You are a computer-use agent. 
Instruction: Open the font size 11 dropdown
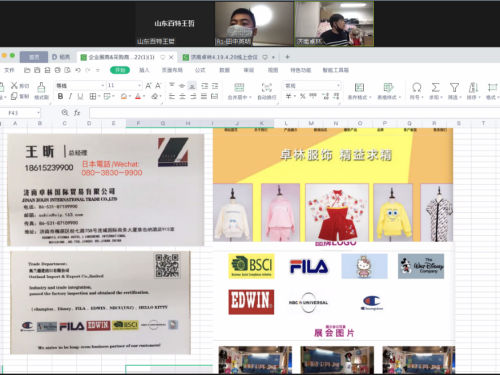tap(124, 86)
